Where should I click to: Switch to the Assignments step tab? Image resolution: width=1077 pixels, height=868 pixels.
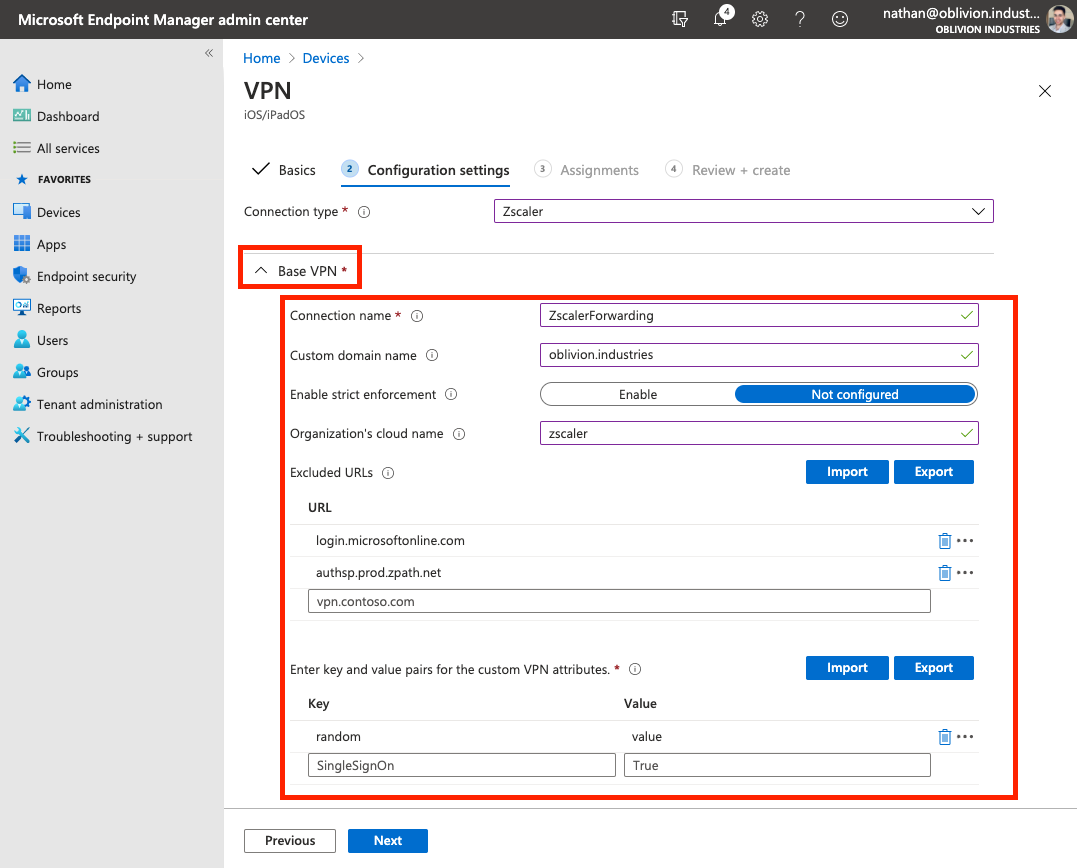[598, 170]
